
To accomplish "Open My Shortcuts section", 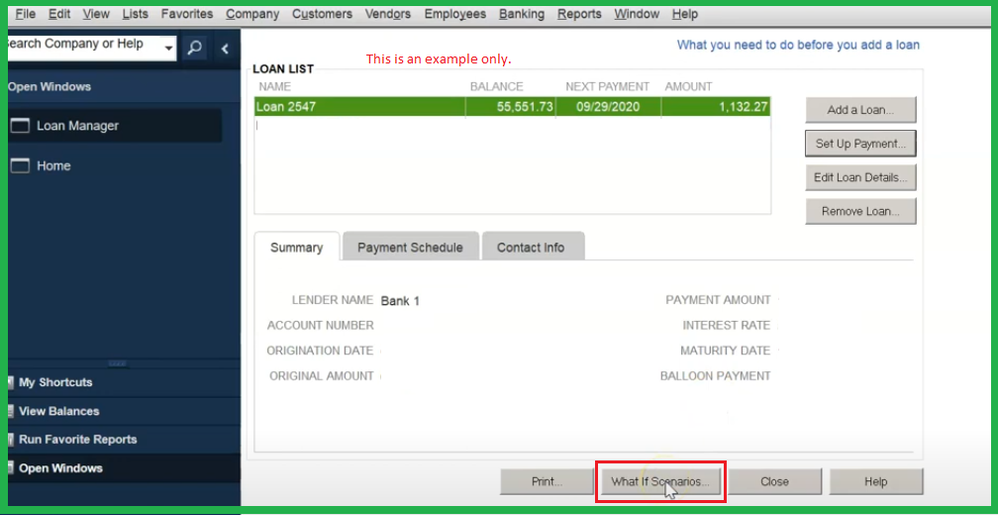I will tap(124, 383).
